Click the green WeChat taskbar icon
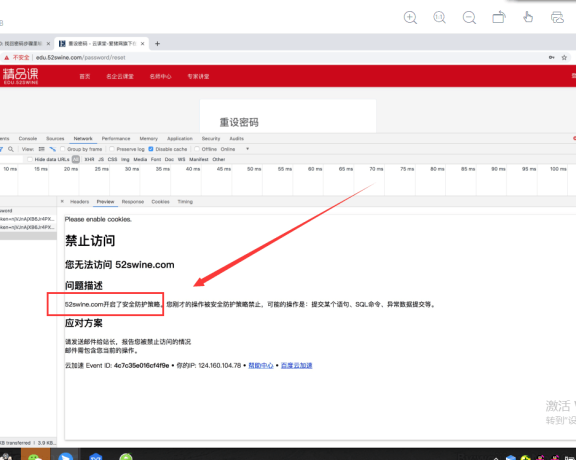576x460 pixels. [x=35, y=455]
